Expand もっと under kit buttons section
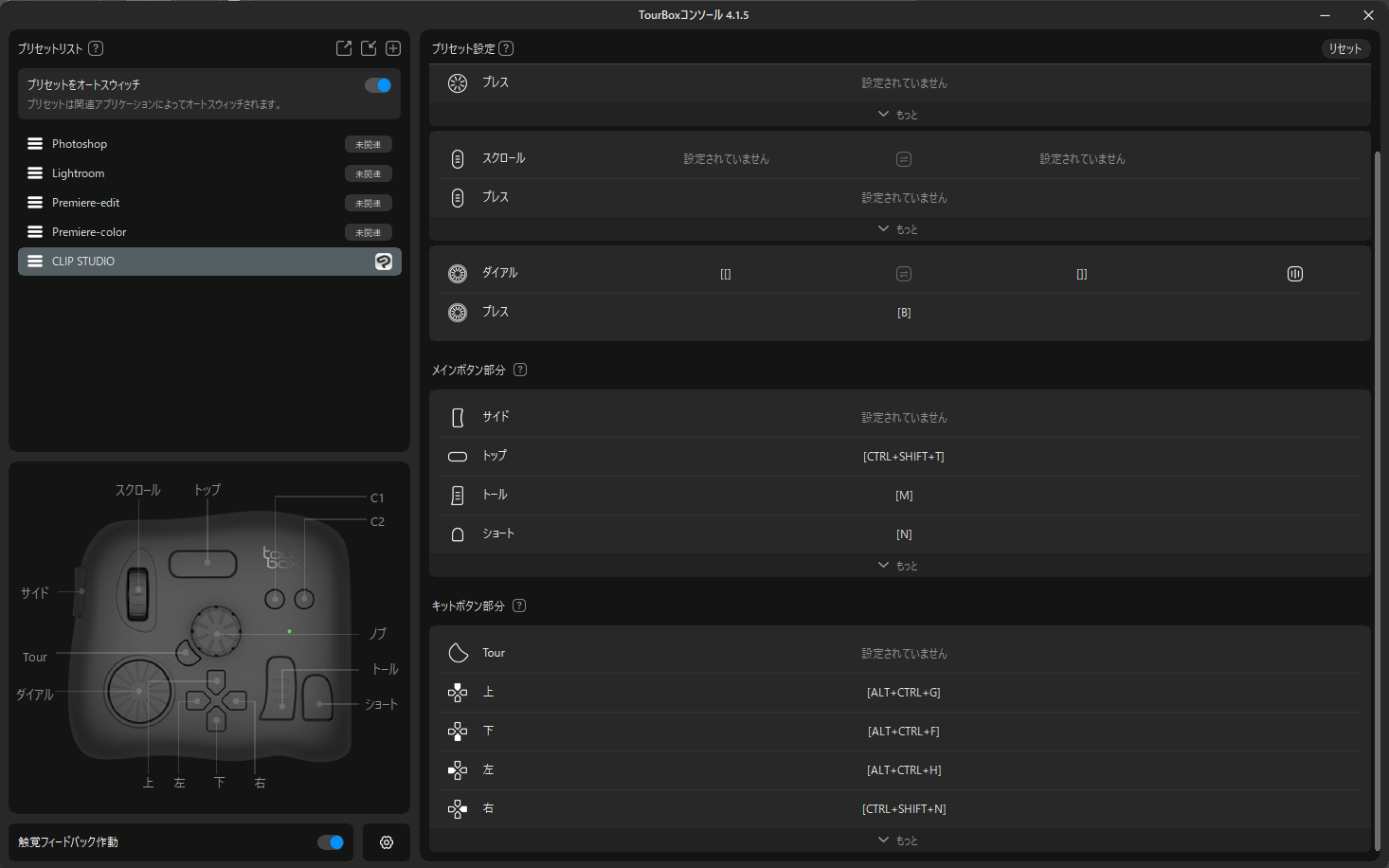 (898, 841)
